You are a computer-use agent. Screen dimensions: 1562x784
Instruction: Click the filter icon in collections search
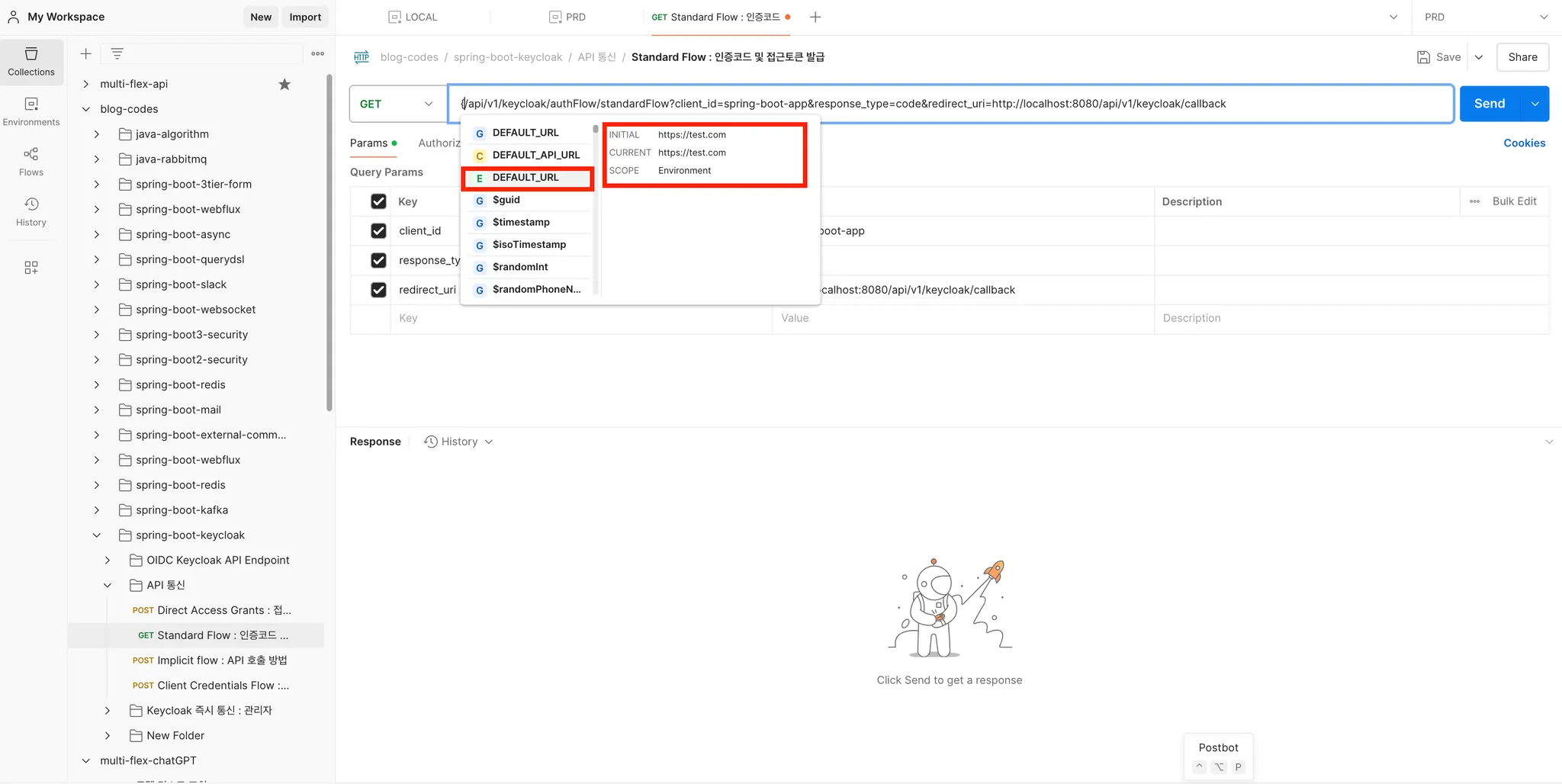[x=117, y=53]
